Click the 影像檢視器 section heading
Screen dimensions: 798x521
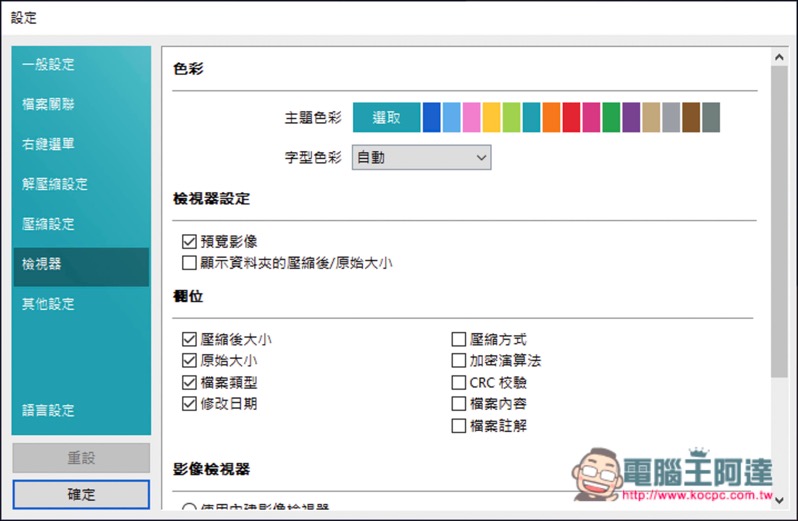point(211,469)
